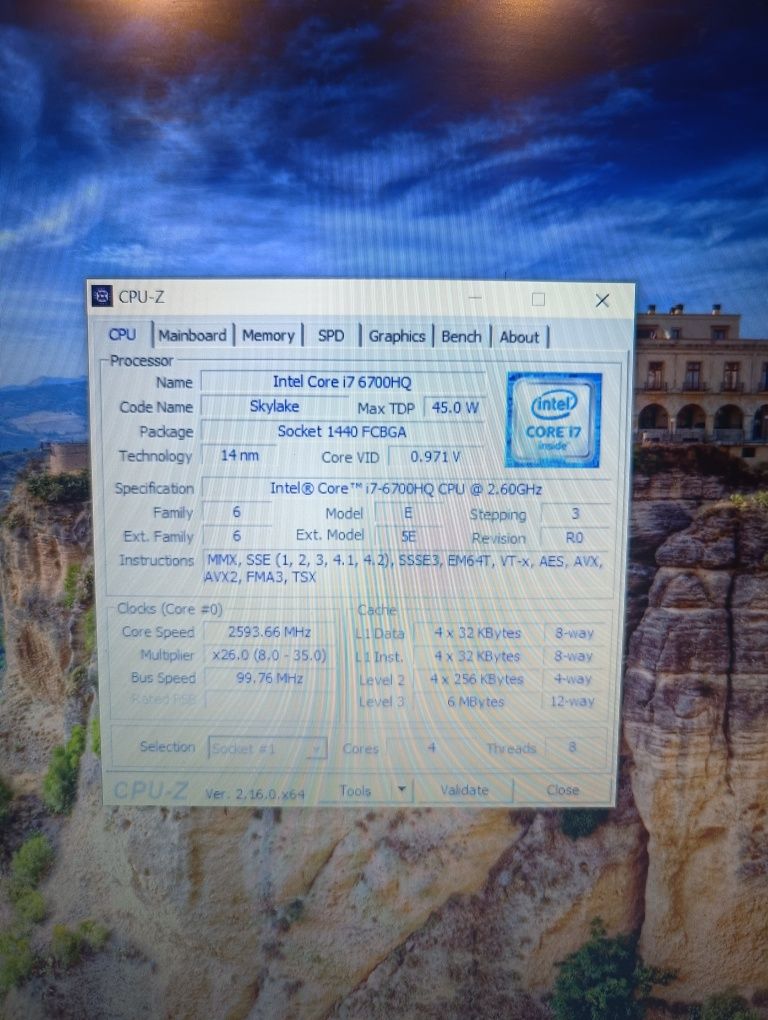Click the Level 3 value 6 MBytes
The height and width of the screenshot is (1020, 768).
477,702
